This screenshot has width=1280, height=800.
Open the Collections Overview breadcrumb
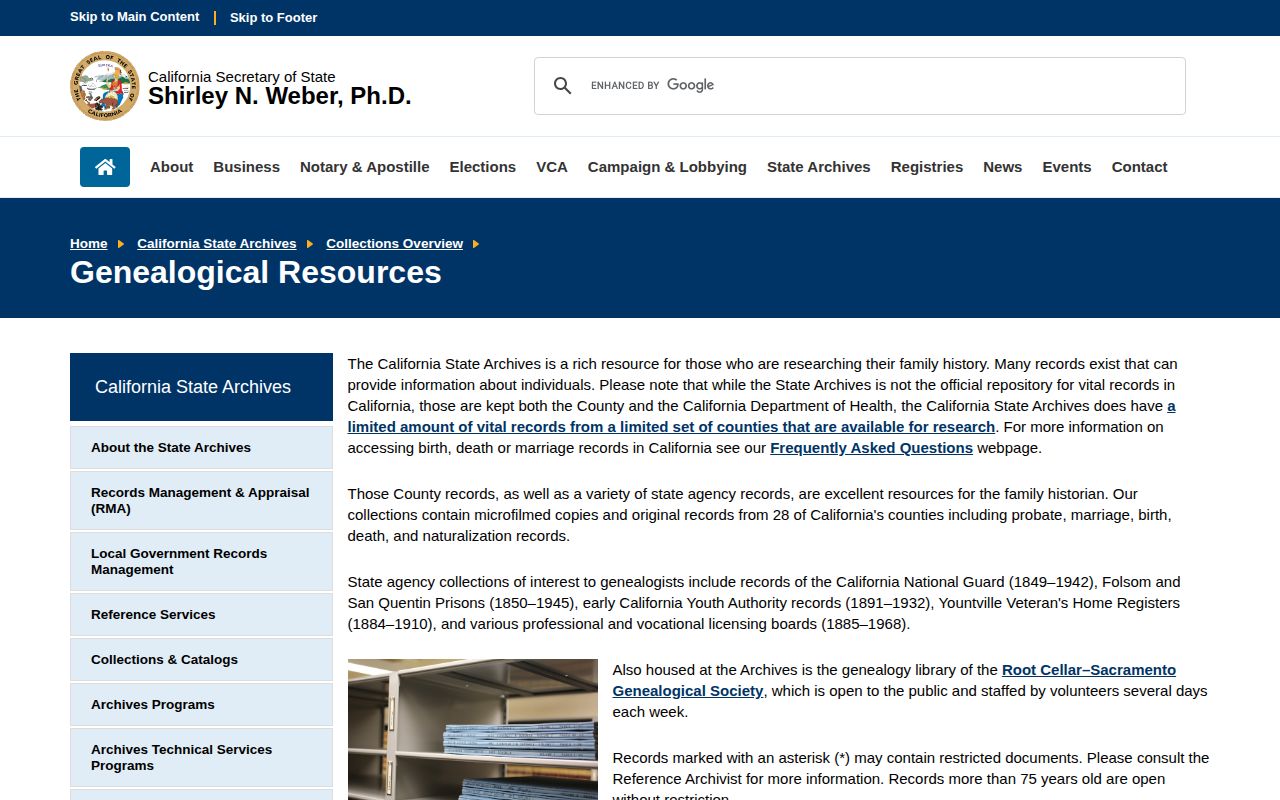(x=394, y=243)
